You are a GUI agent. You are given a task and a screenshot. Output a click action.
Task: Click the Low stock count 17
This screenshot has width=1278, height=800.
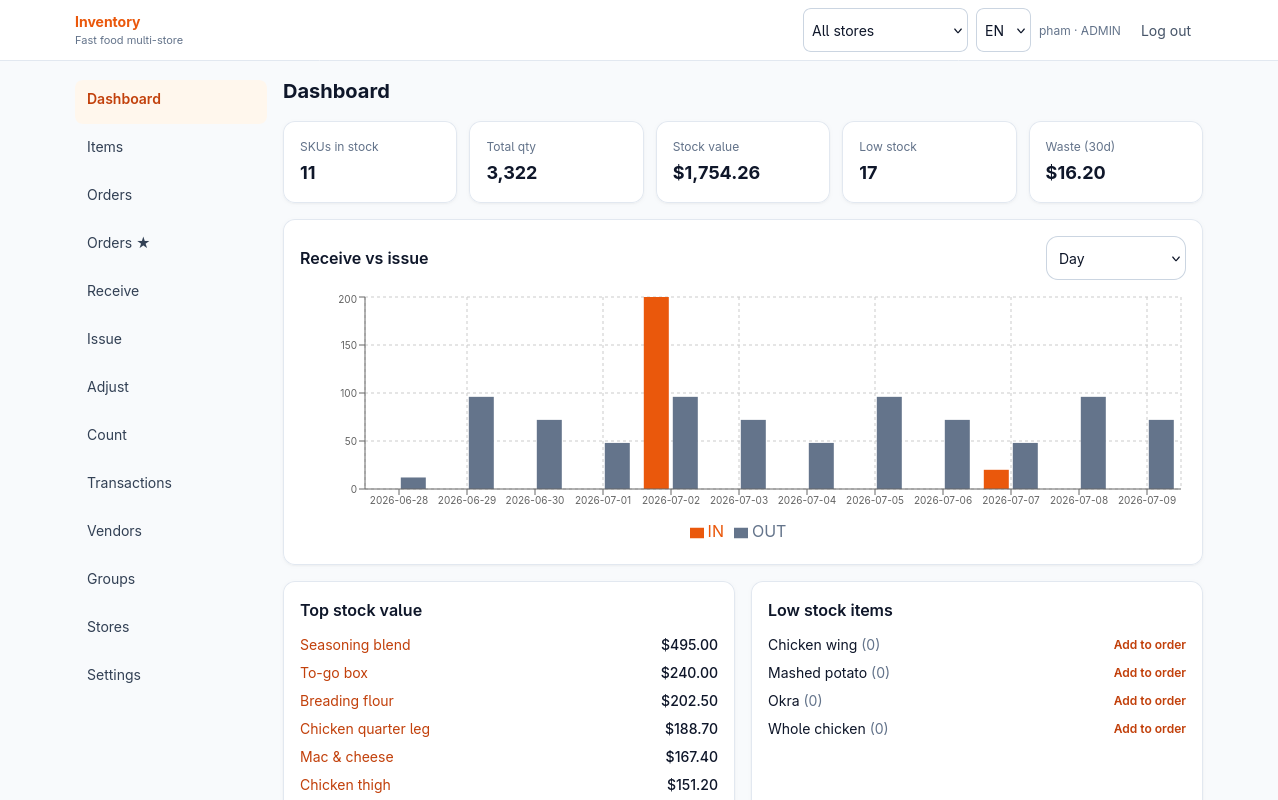pos(868,173)
